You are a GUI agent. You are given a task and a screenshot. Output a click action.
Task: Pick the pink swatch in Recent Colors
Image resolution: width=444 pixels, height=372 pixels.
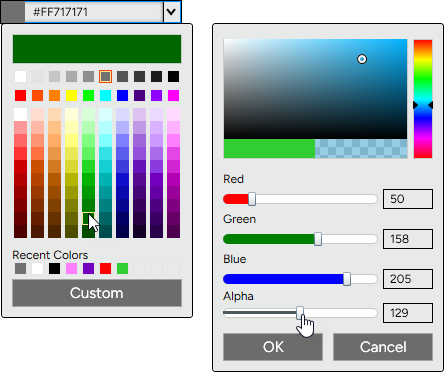tap(71, 268)
